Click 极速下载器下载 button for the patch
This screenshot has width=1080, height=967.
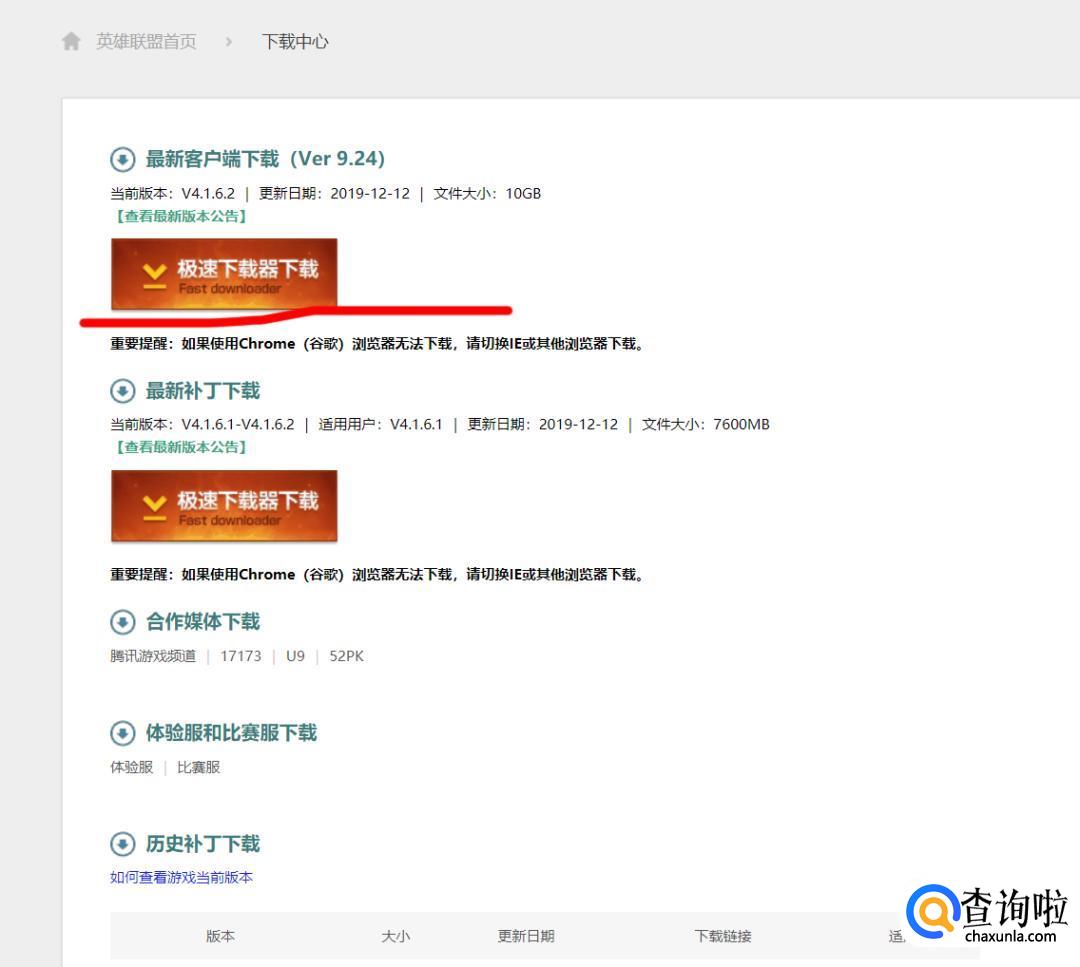tap(225, 506)
